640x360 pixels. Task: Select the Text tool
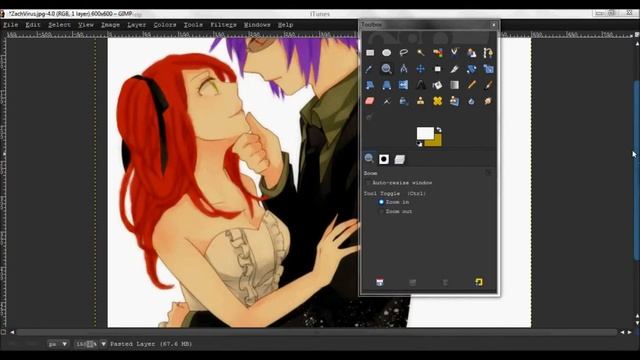click(x=420, y=85)
